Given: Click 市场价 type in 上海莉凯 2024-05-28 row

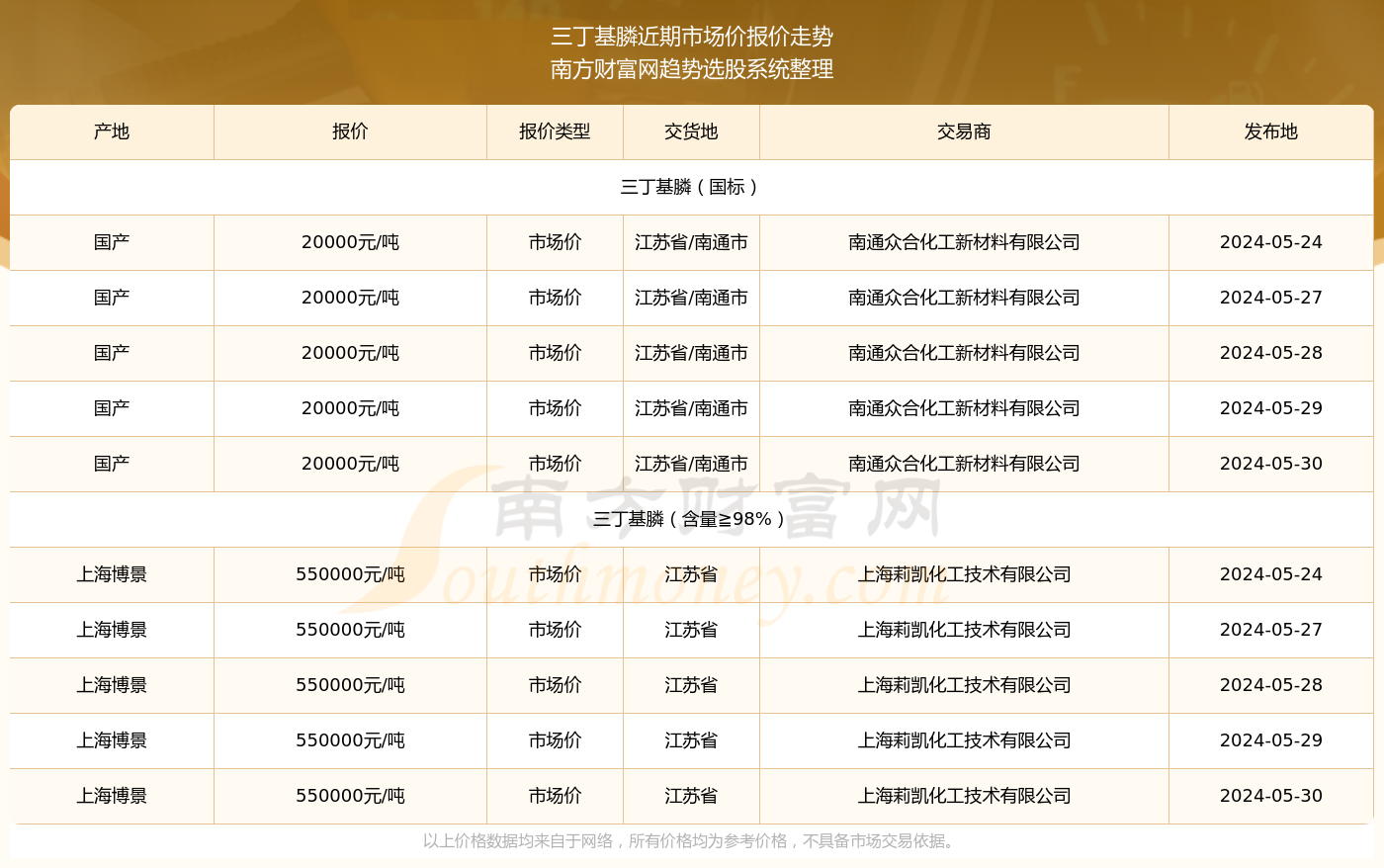Looking at the screenshot, I should tap(555, 685).
